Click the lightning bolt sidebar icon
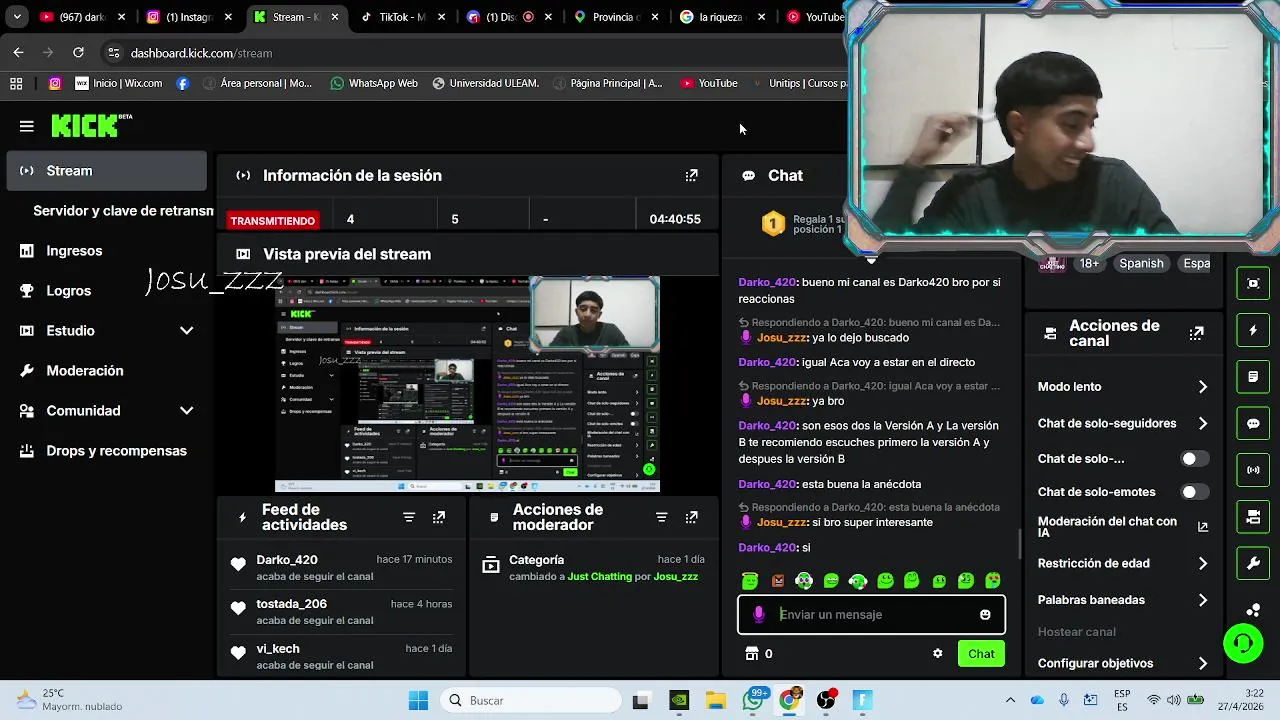The width and height of the screenshot is (1280, 720). click(x=1253, y=330)
